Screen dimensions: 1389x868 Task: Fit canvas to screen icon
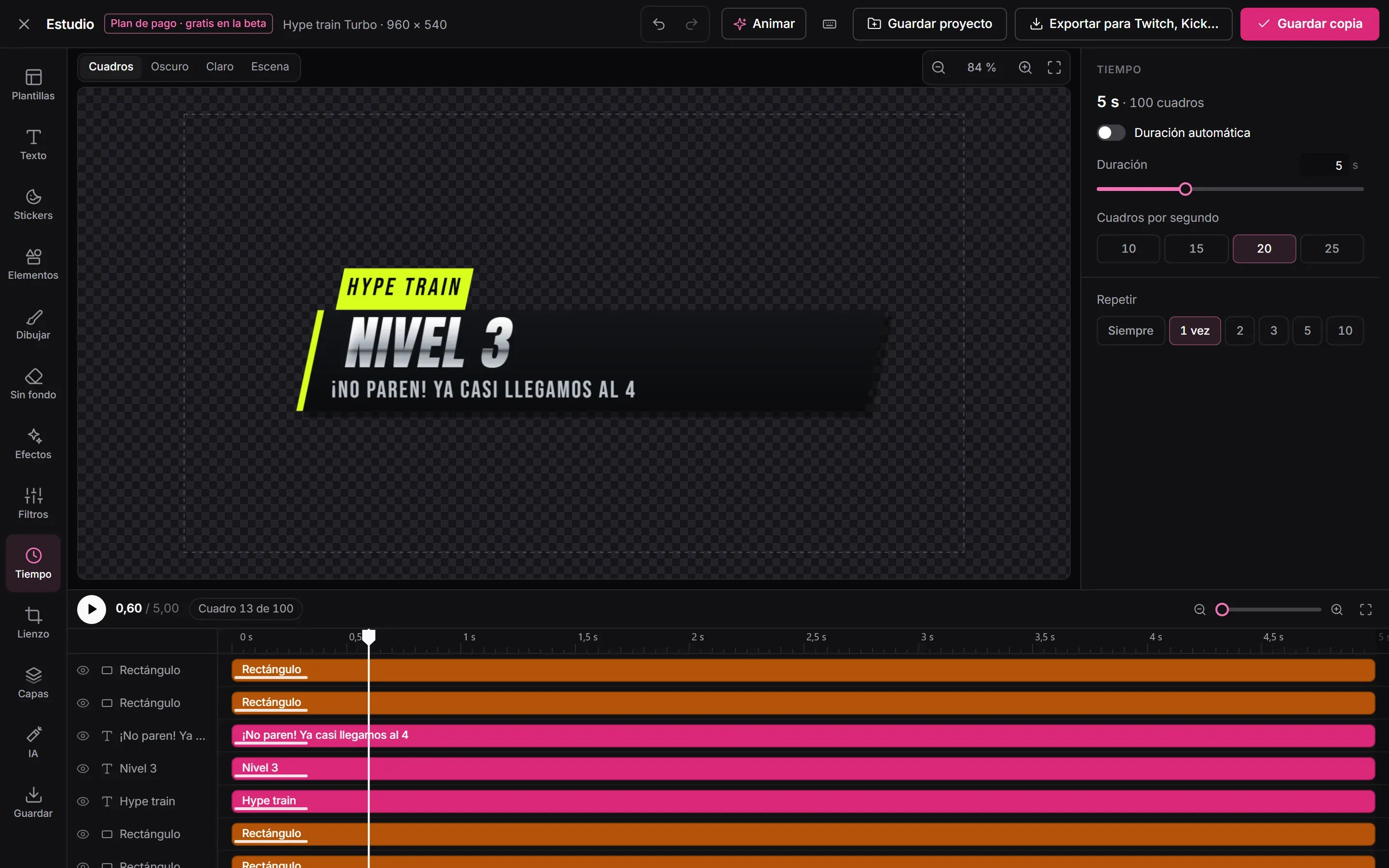1054,68
